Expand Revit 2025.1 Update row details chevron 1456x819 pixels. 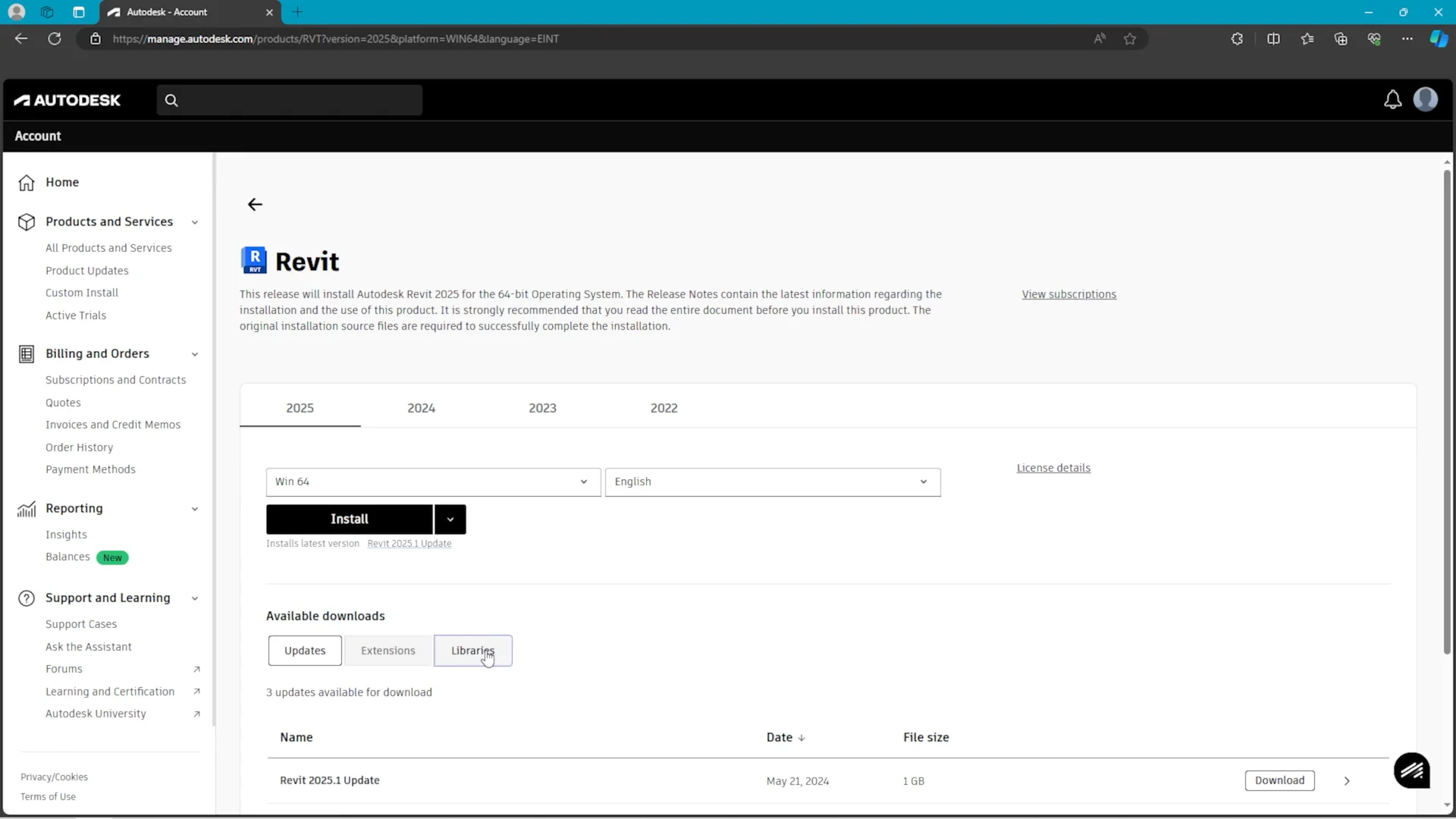[1347, 781]
